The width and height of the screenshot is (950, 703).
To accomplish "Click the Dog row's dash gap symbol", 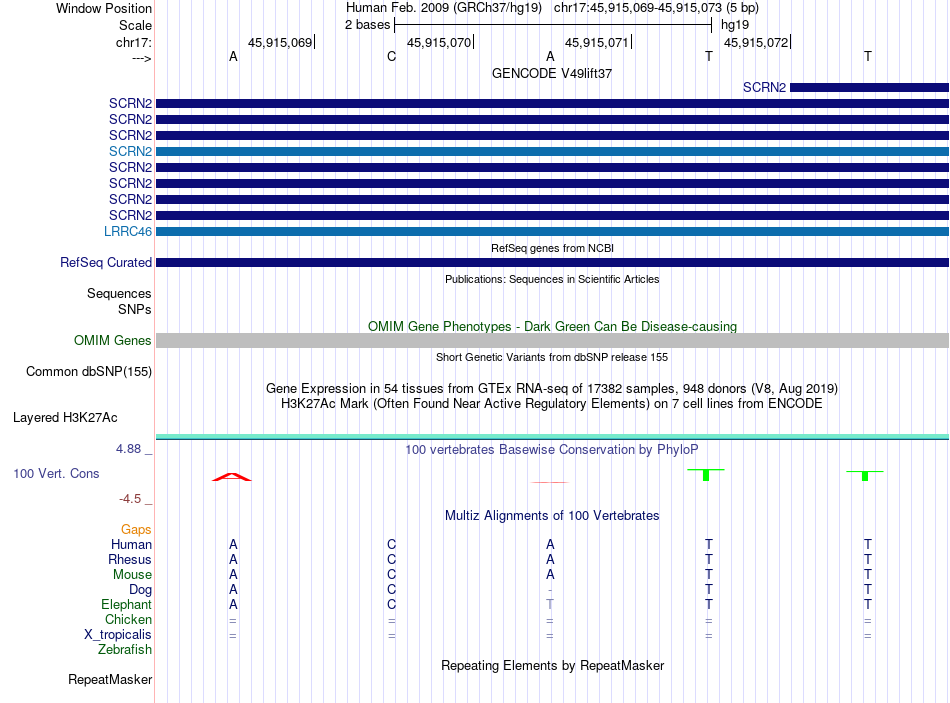I will tap(550, 590).
